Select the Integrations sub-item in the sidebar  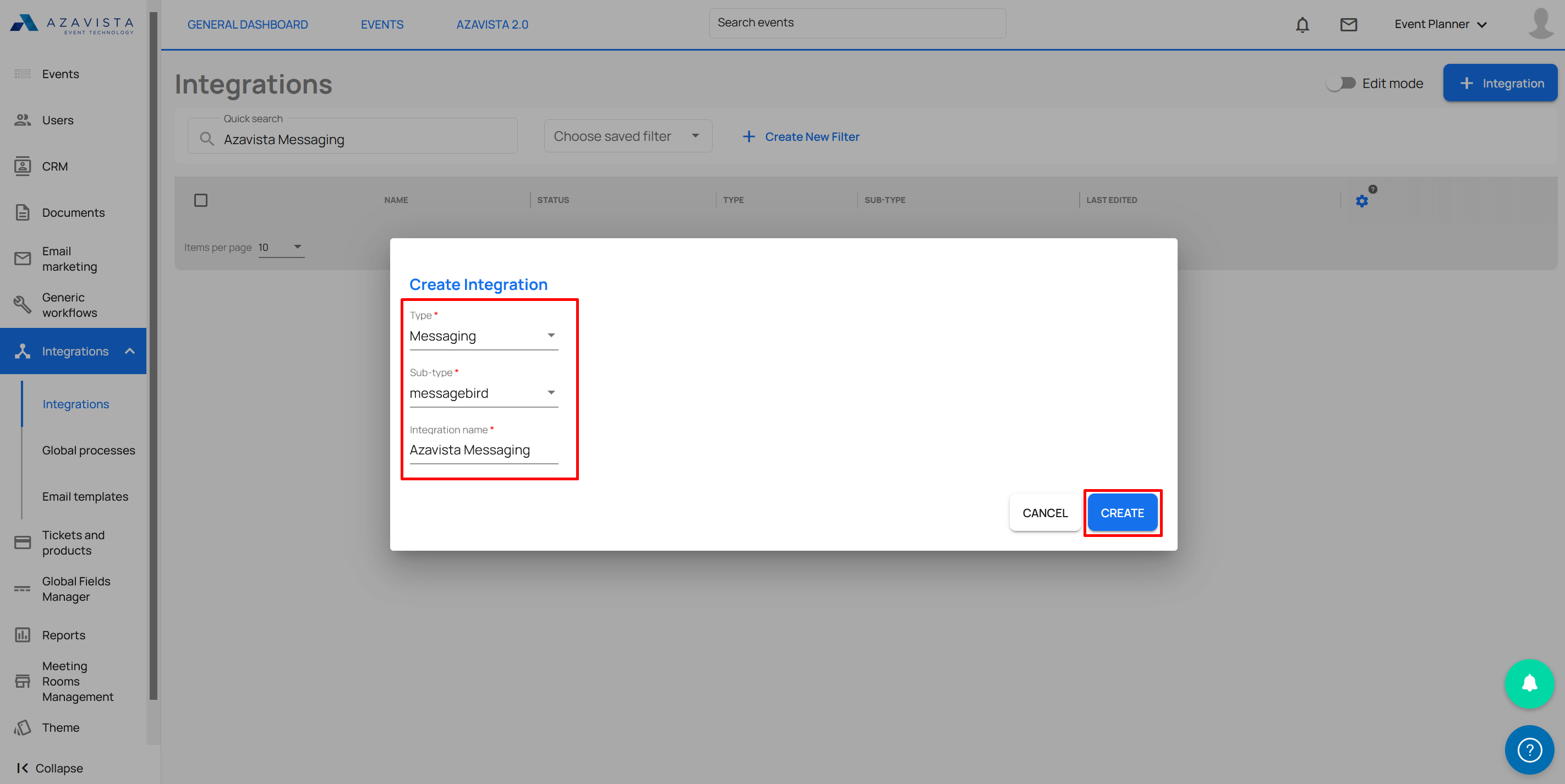click(75, 404)
